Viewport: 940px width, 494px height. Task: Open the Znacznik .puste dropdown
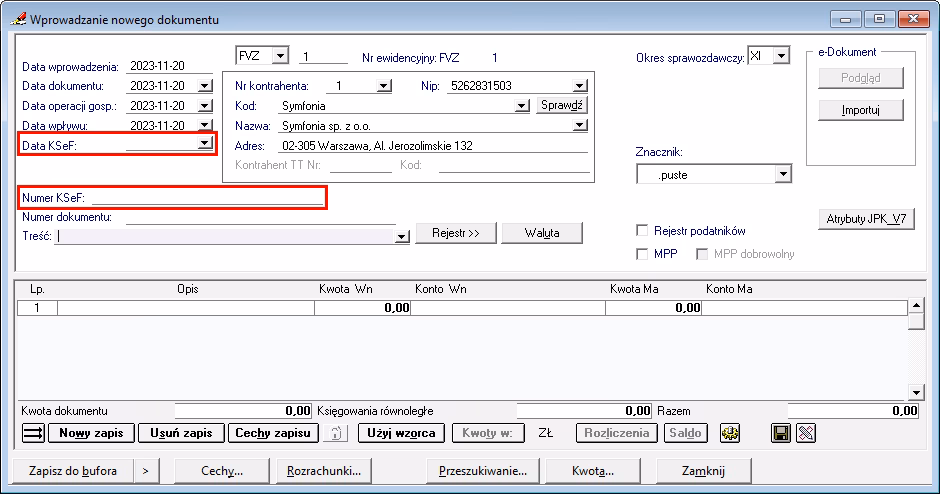click(x=783, y=174)
